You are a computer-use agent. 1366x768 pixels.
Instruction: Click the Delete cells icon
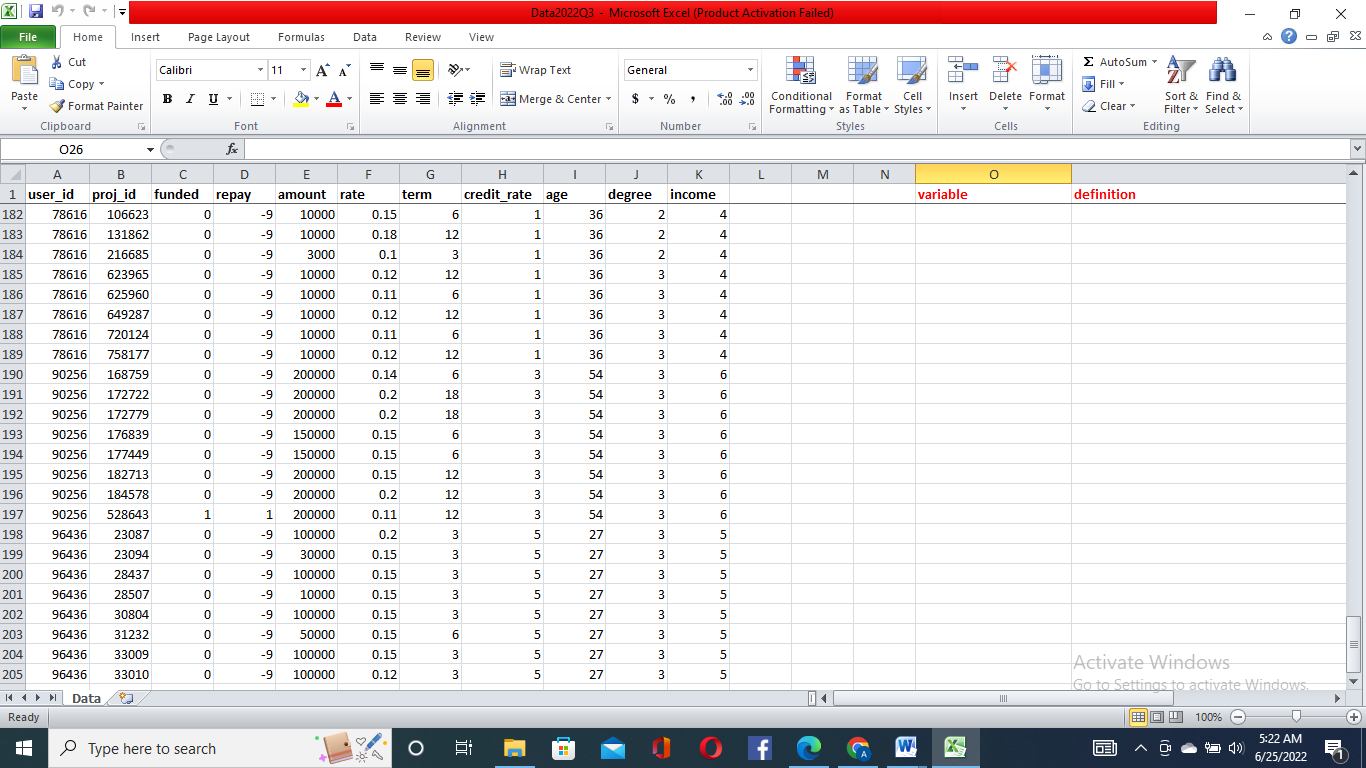tap(1005, 72)
